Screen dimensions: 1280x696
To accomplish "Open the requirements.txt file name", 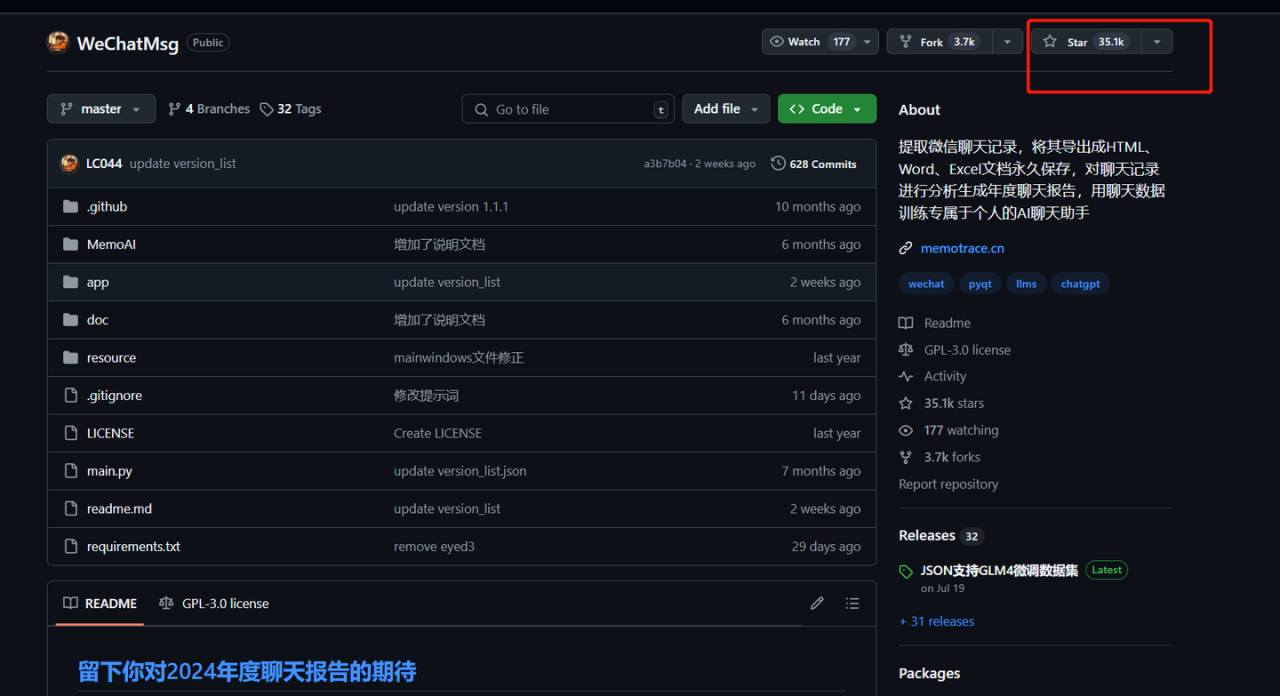I will click(x=134, y=546).
